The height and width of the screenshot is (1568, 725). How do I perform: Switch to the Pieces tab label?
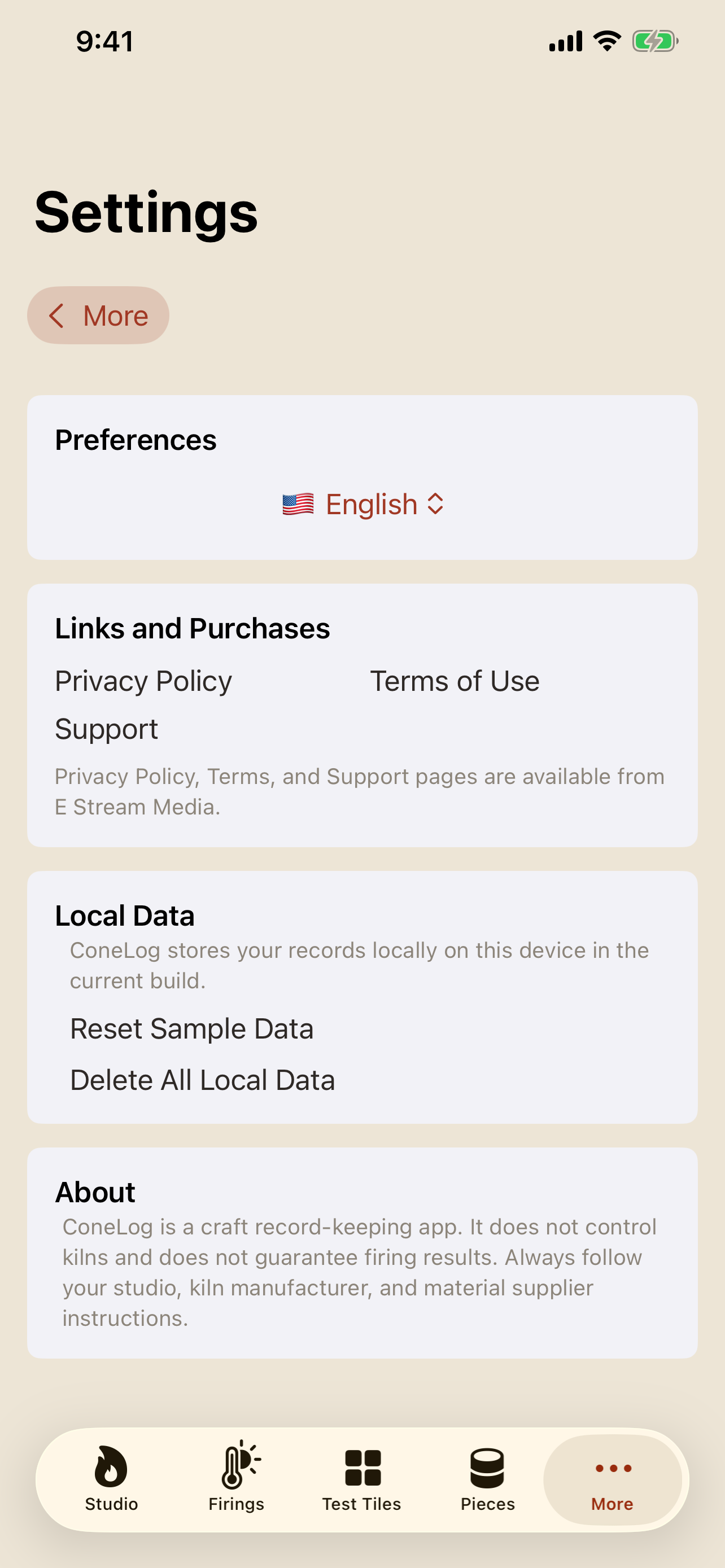488,1504
